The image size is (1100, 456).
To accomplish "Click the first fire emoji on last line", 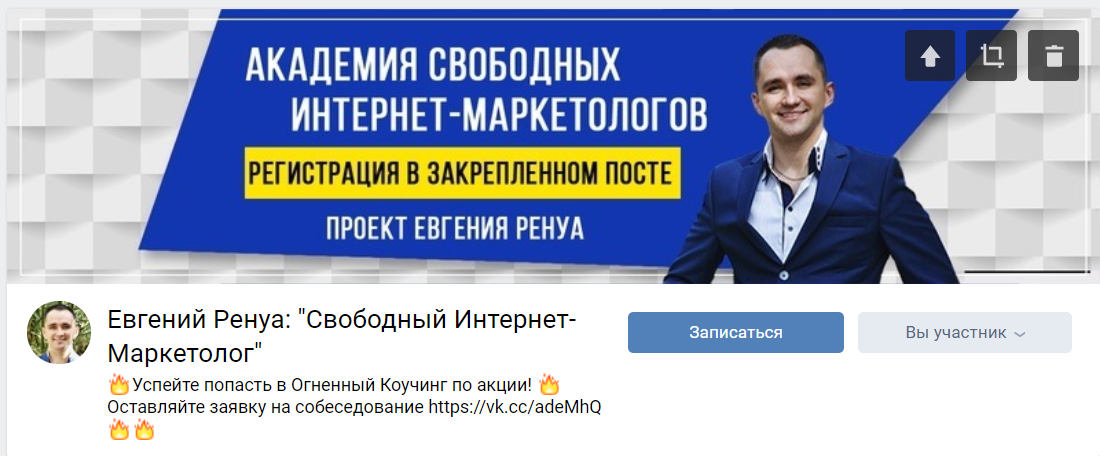I will click(x=119, y=429).
